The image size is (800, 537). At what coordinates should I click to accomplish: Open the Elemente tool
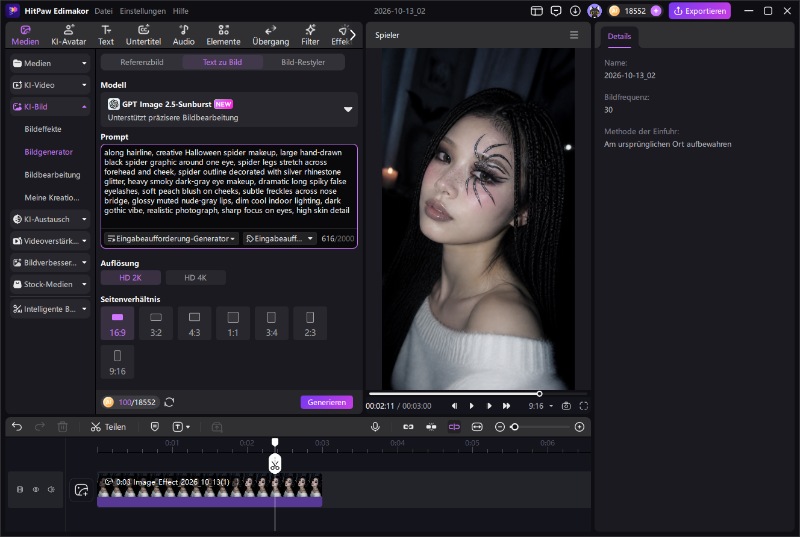point(223,35)
